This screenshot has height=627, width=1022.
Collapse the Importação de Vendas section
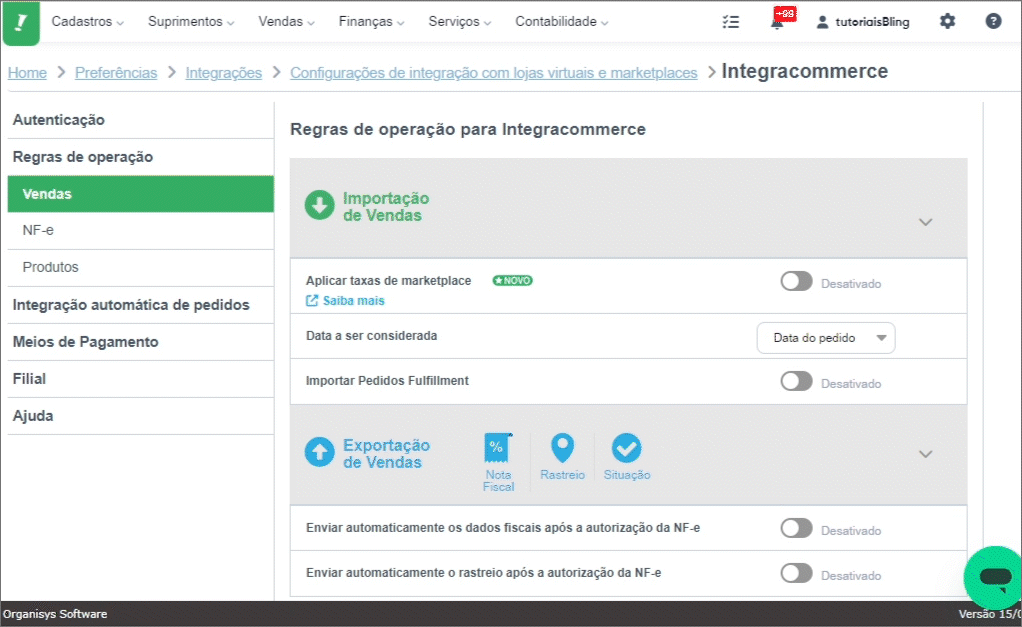pyautogui.click(x=926, y=222)
